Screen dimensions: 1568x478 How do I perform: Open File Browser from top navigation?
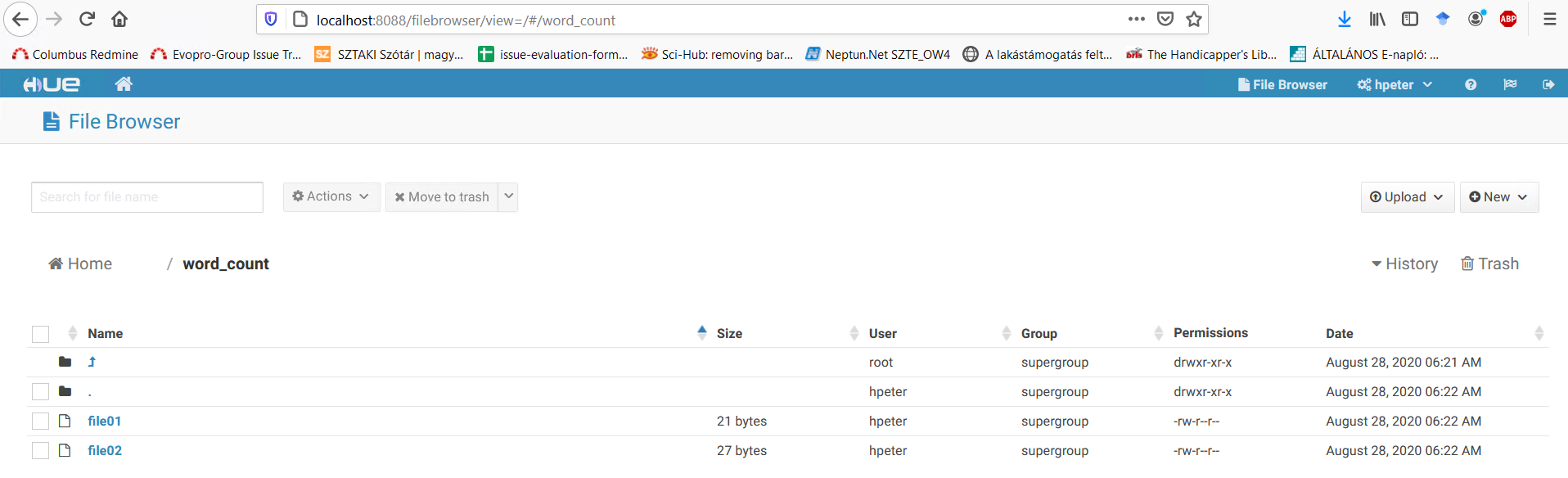[1282, 85]
